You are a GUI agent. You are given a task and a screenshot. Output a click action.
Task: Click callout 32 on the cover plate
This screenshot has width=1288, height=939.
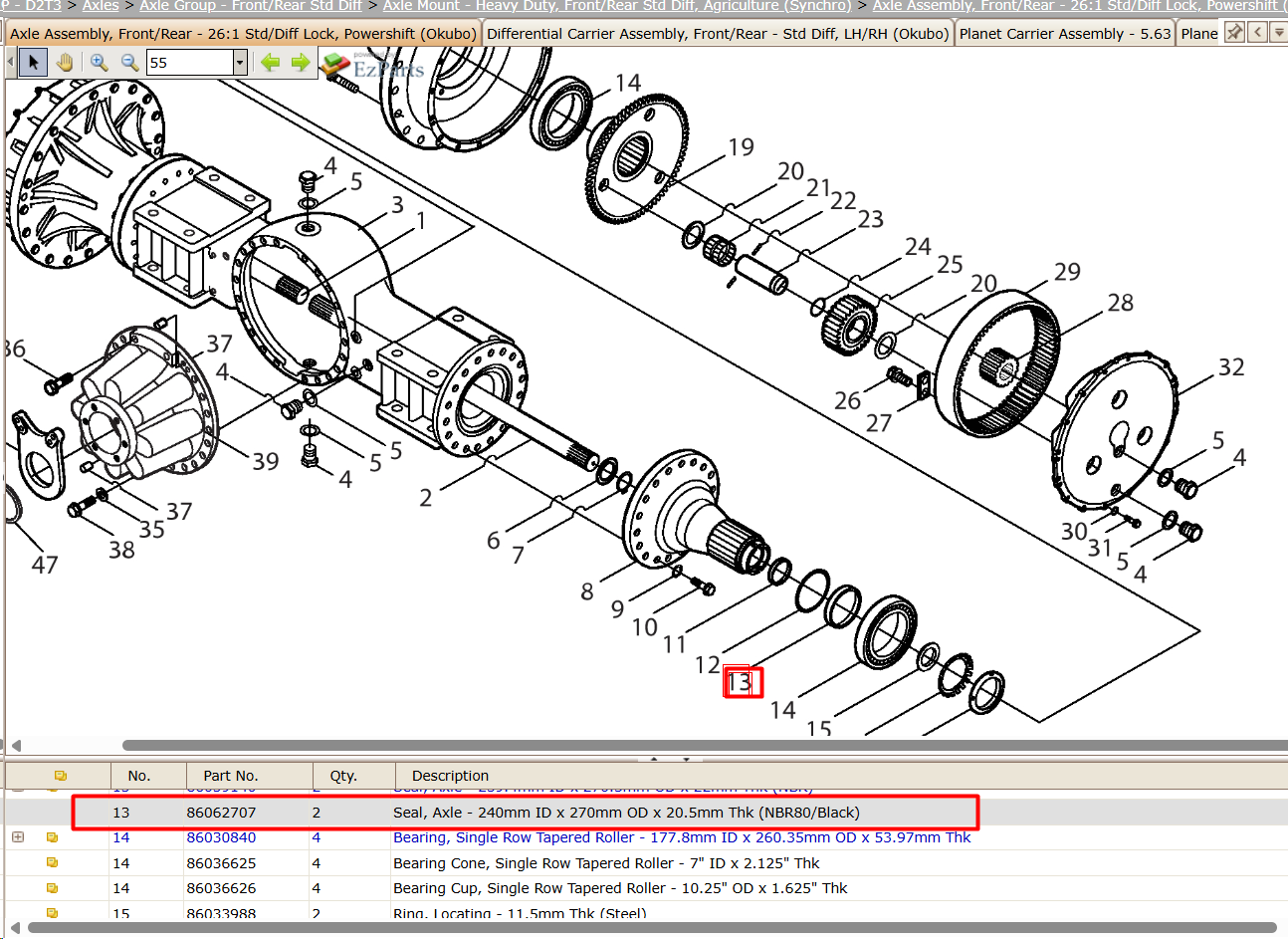click(x=1231, y=367)
